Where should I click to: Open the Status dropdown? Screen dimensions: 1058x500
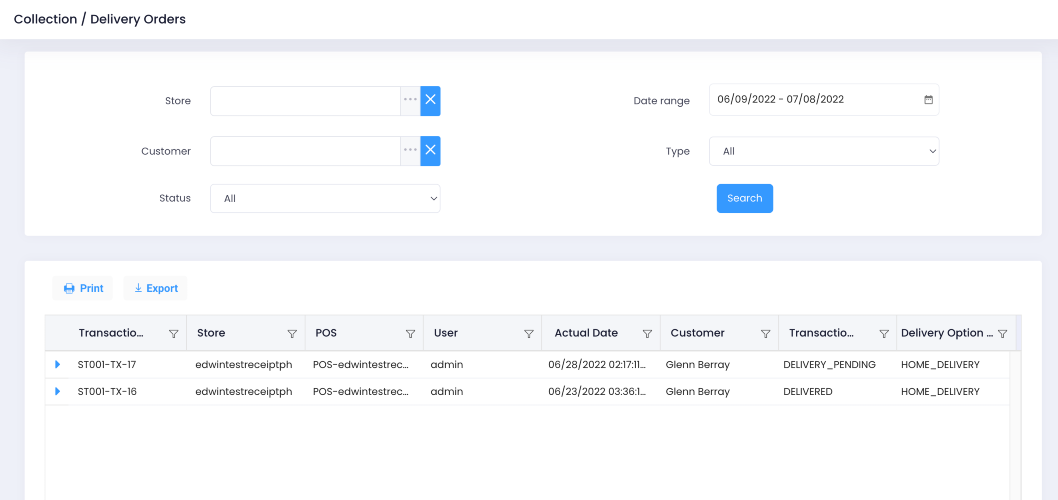pos(325,199)
